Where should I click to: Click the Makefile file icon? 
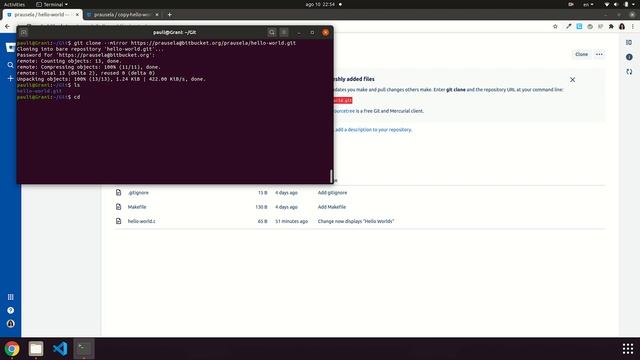pyautogui.click(x=118, y=207)
